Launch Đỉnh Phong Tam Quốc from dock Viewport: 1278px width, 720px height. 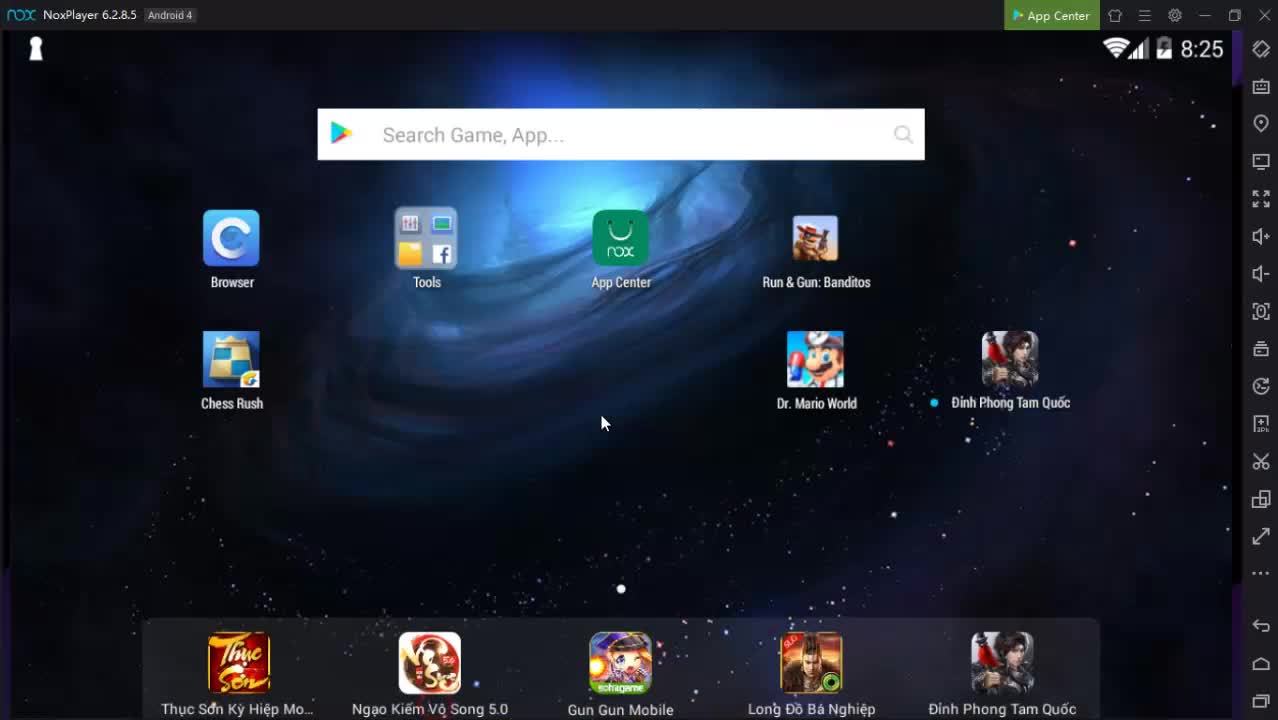point(1002,663)
